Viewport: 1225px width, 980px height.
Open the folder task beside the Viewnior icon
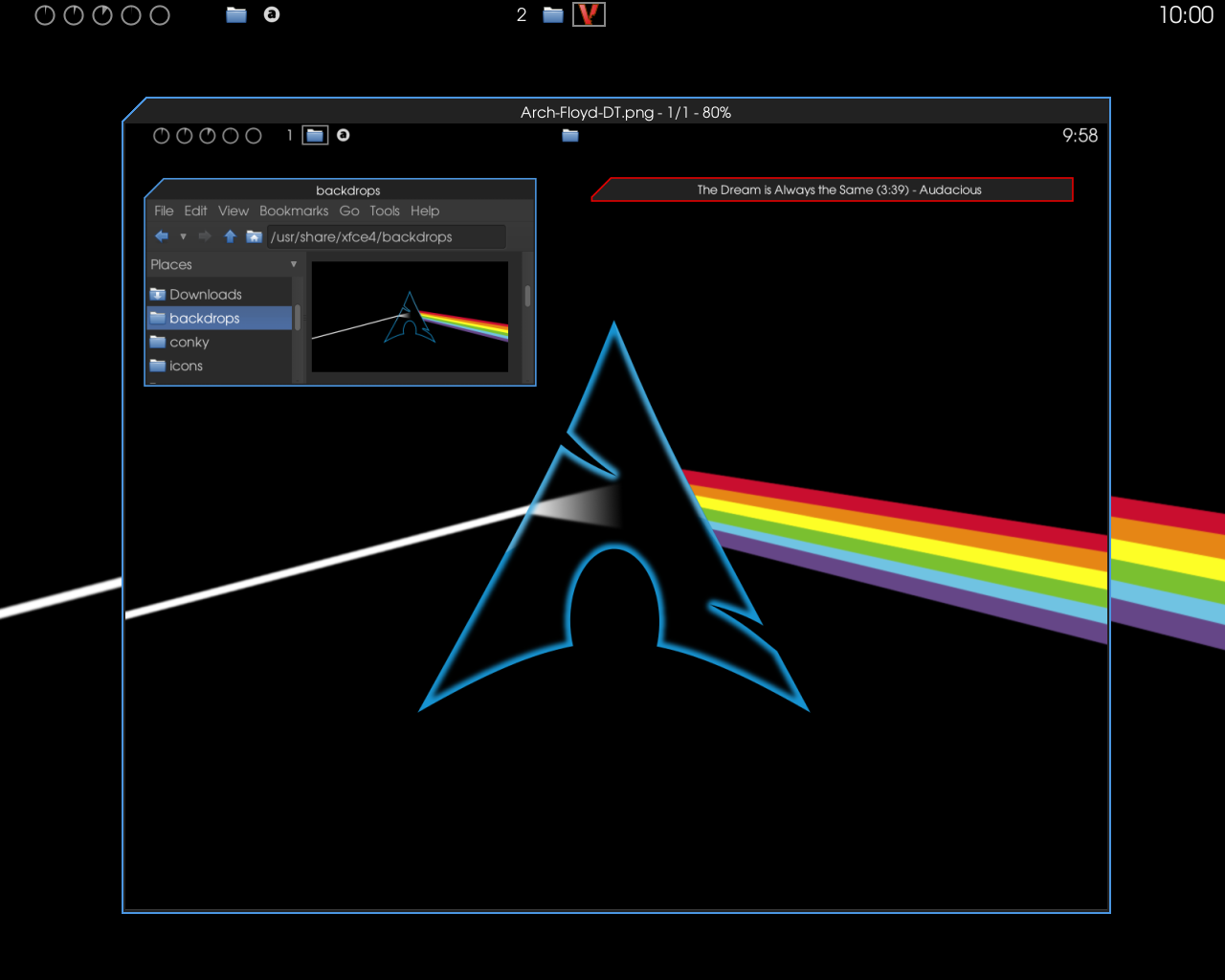pos(553,14)
